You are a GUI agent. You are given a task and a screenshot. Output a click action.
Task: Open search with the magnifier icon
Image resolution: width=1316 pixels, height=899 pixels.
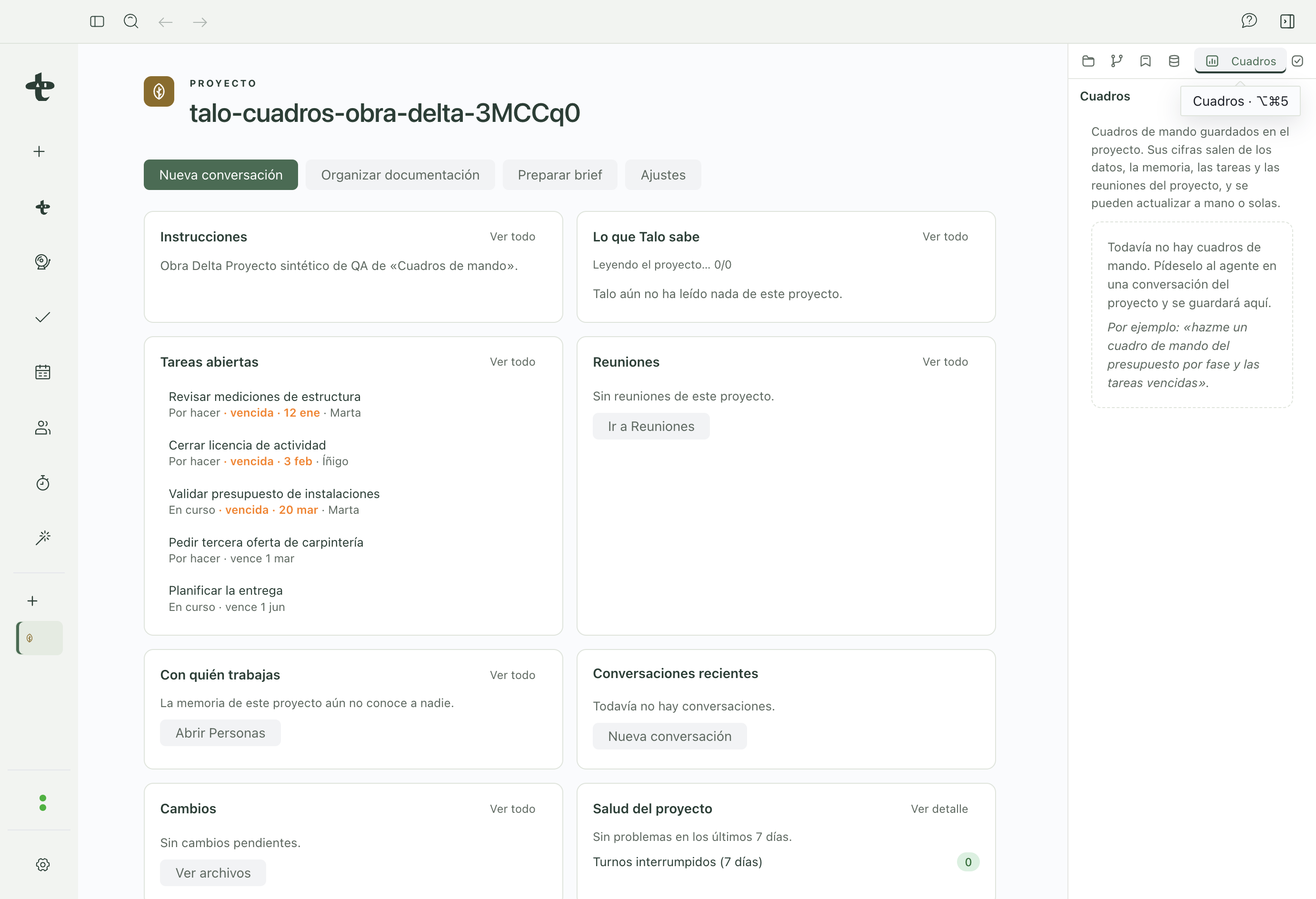131,21
